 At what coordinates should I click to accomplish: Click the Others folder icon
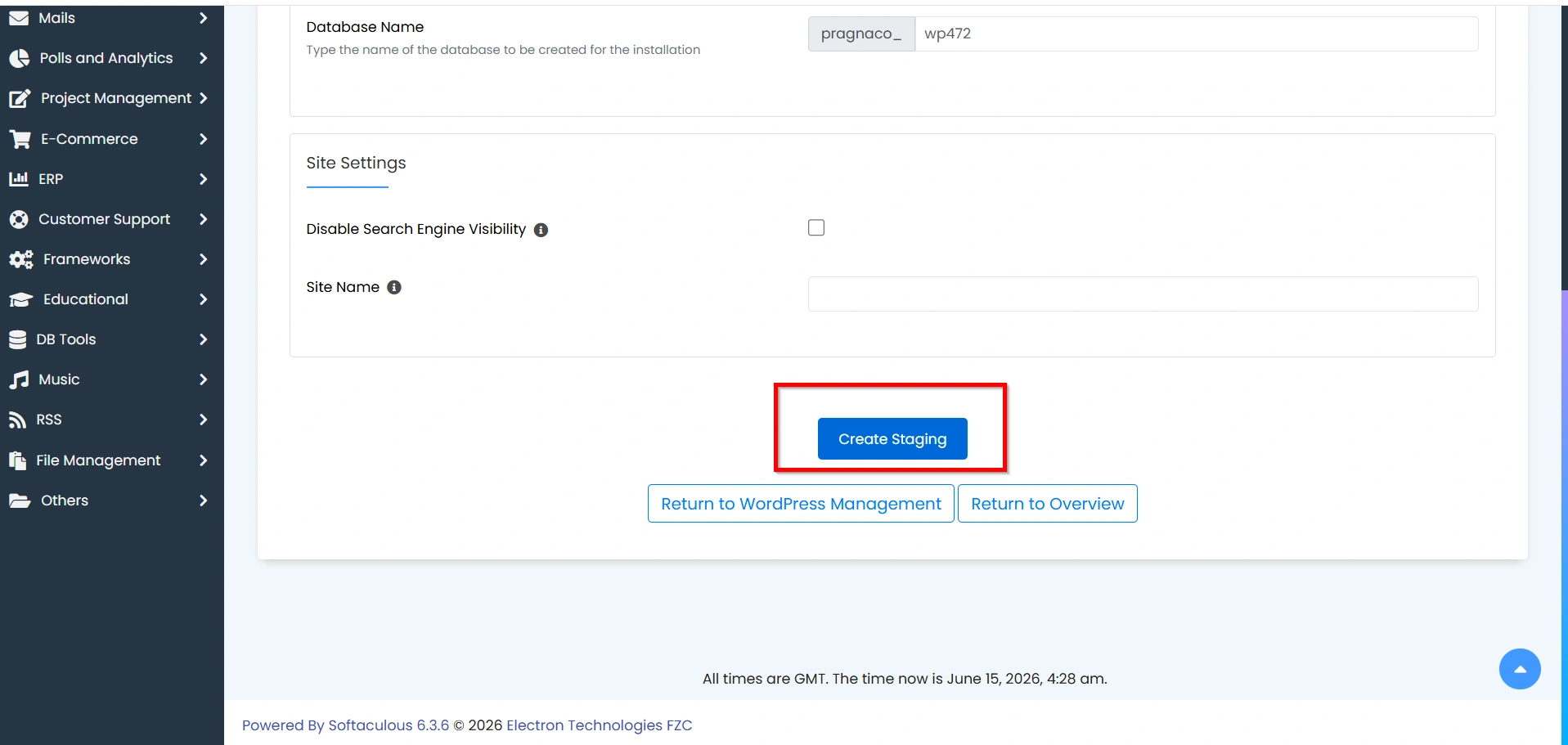(x=20, y=500)
